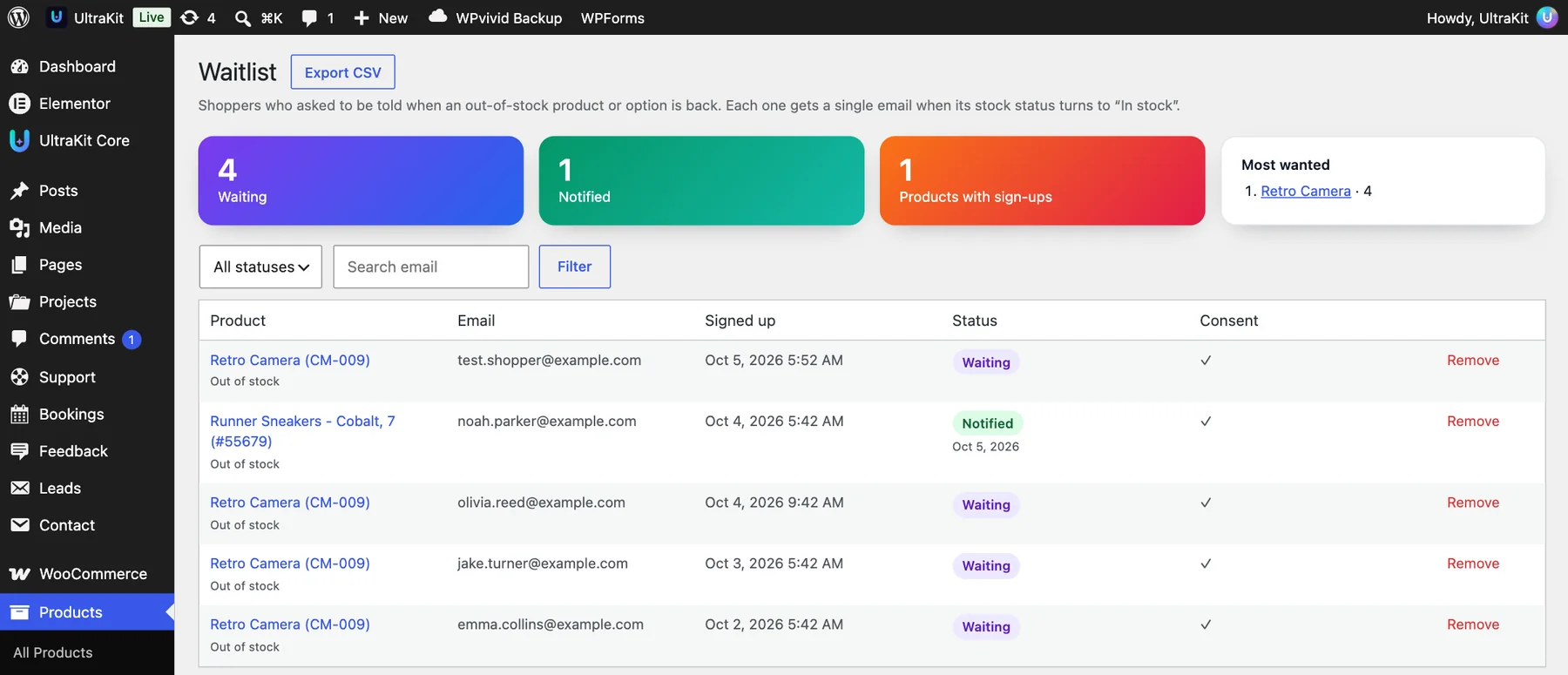
Task: Open the comments bubble in top bar
Action: [309, 18]
